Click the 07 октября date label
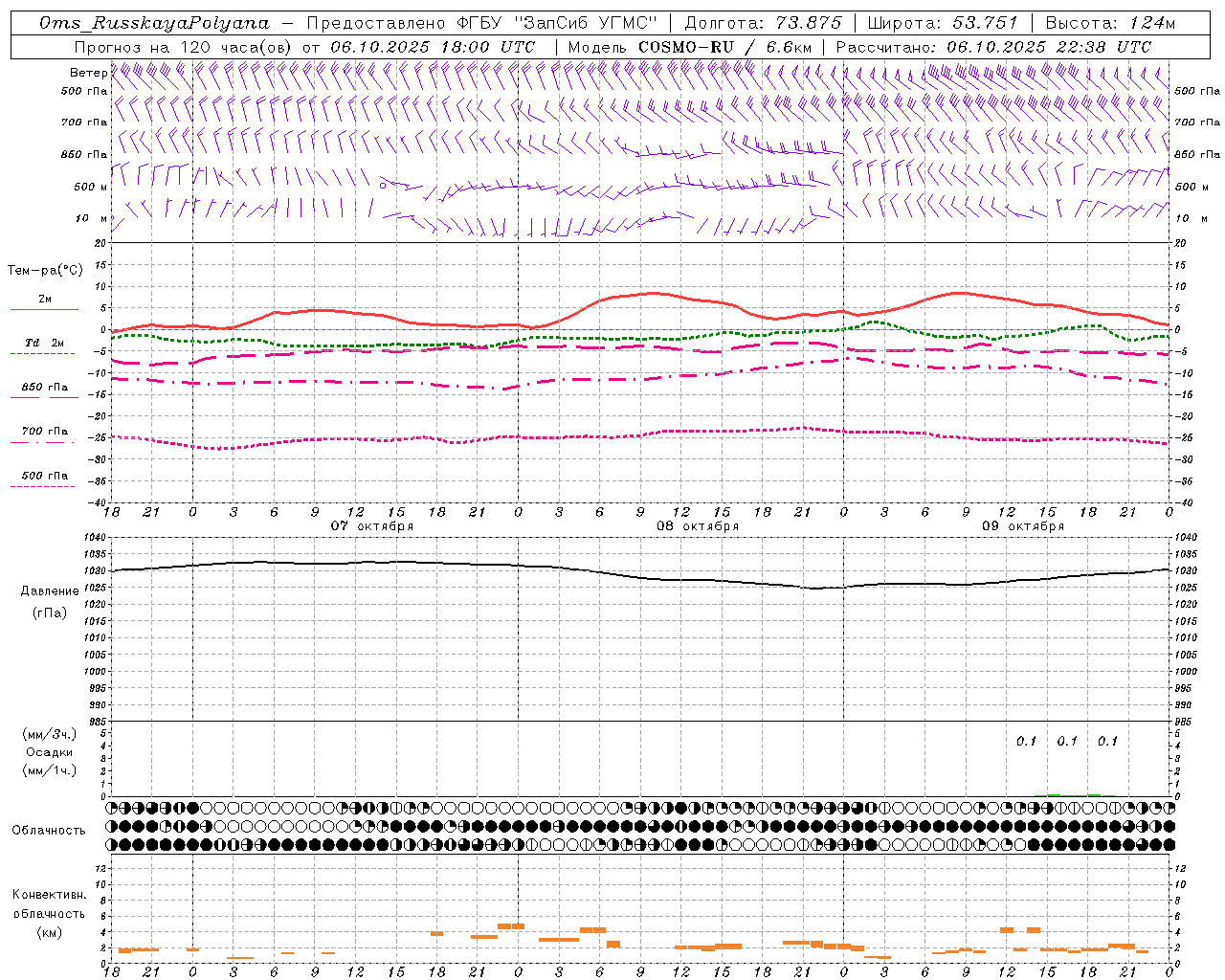The height and width of the screenshot is (980, 1225). (x=372, y=525)
